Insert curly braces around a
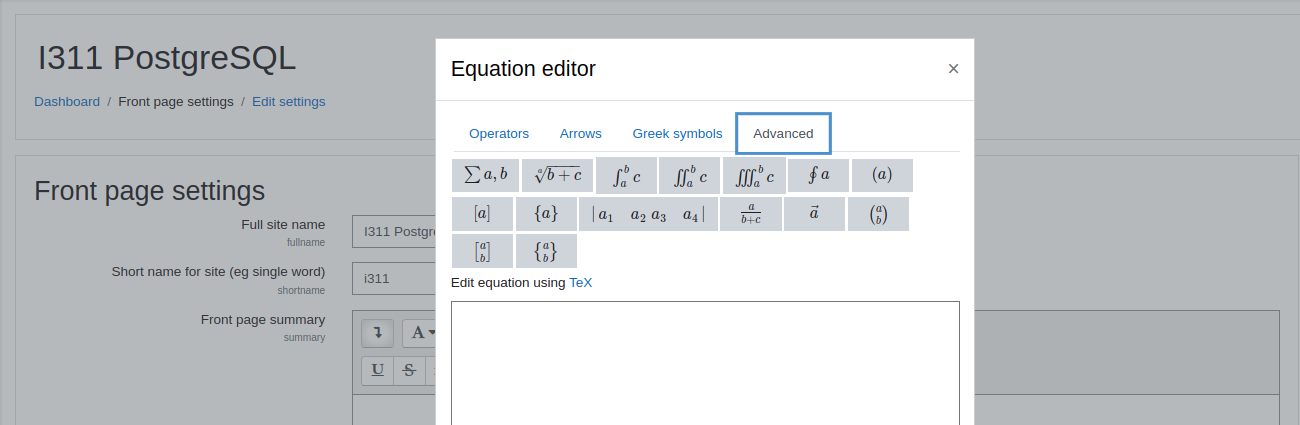The image size is (1300, 425). 546,214
